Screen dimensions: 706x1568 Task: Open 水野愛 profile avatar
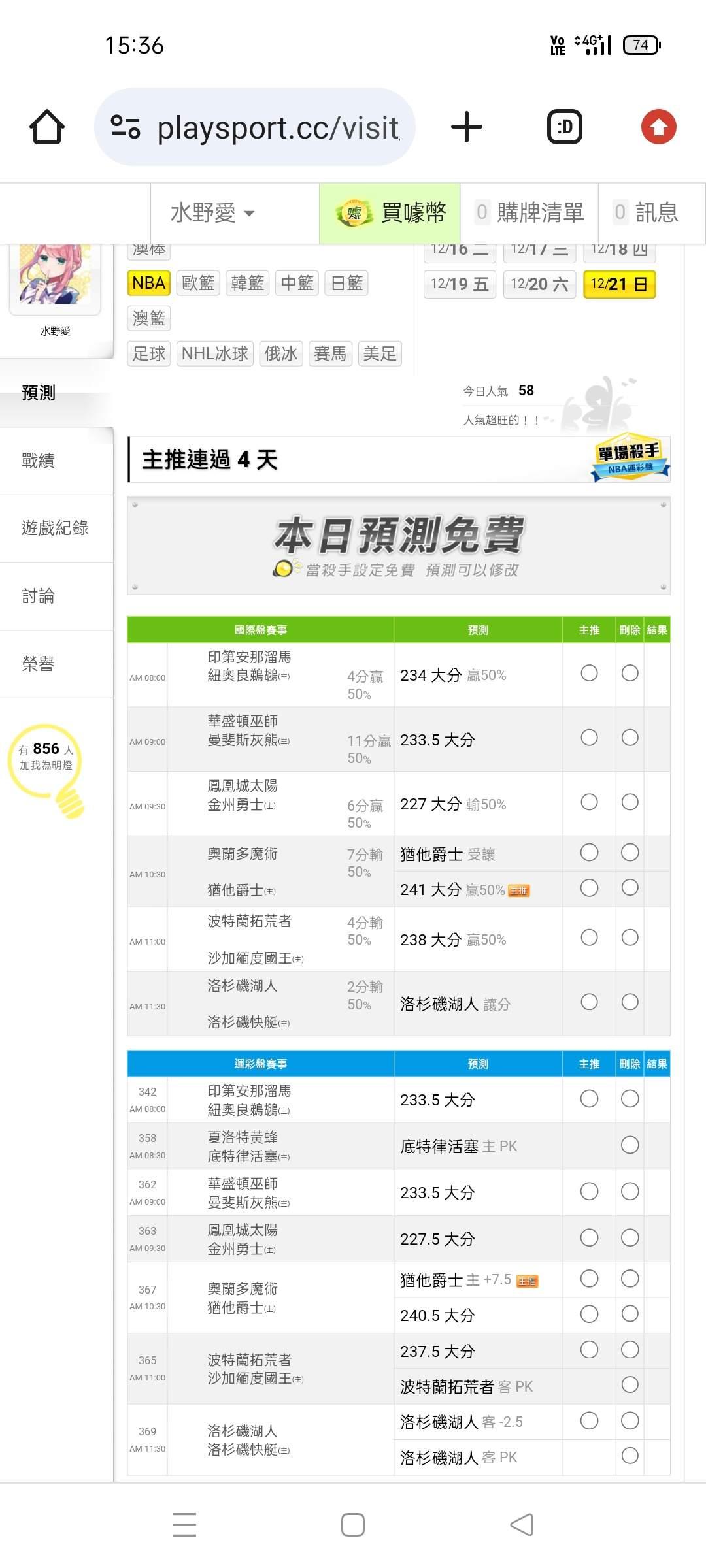(x=56, y=274)
